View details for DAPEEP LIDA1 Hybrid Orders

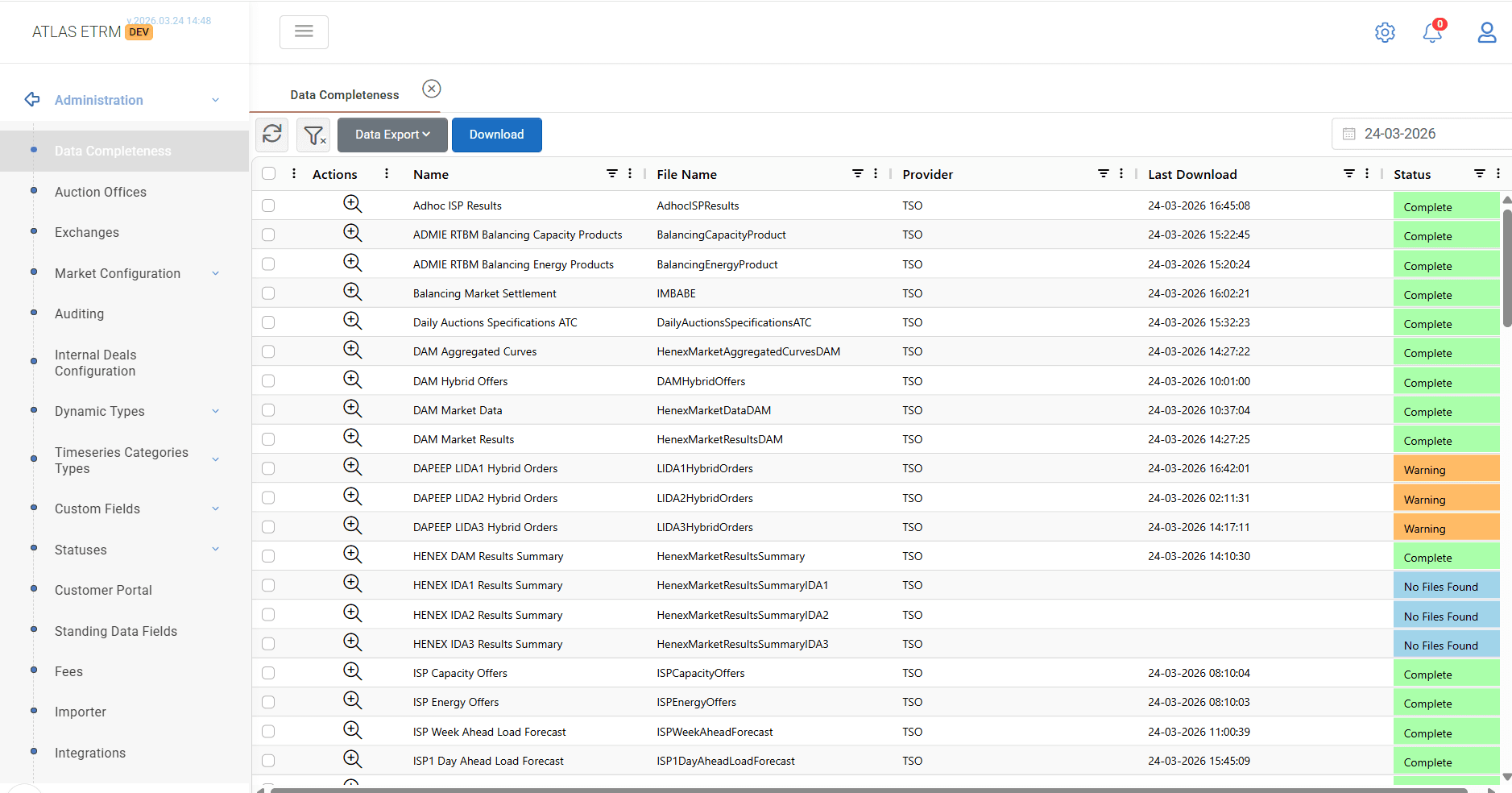353,467
